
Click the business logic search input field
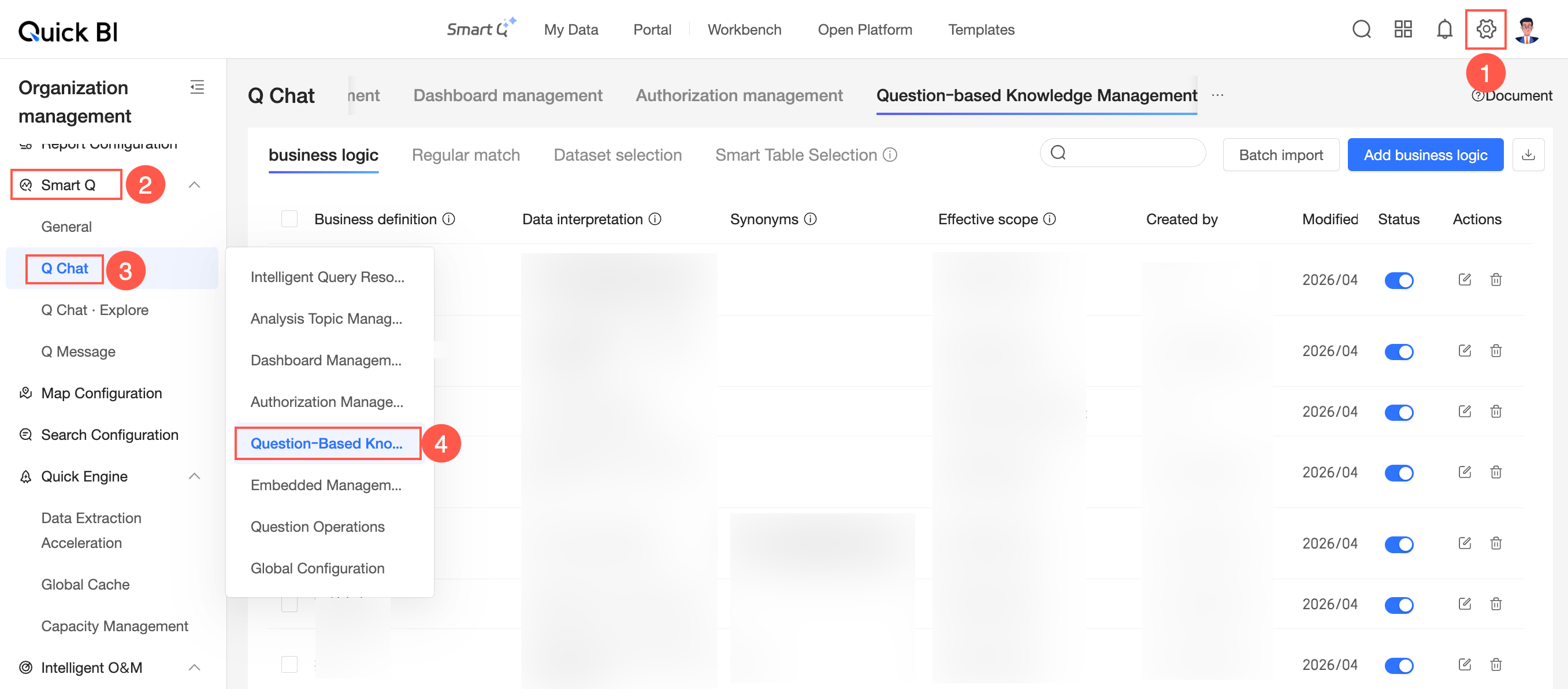pos(1123,153)
